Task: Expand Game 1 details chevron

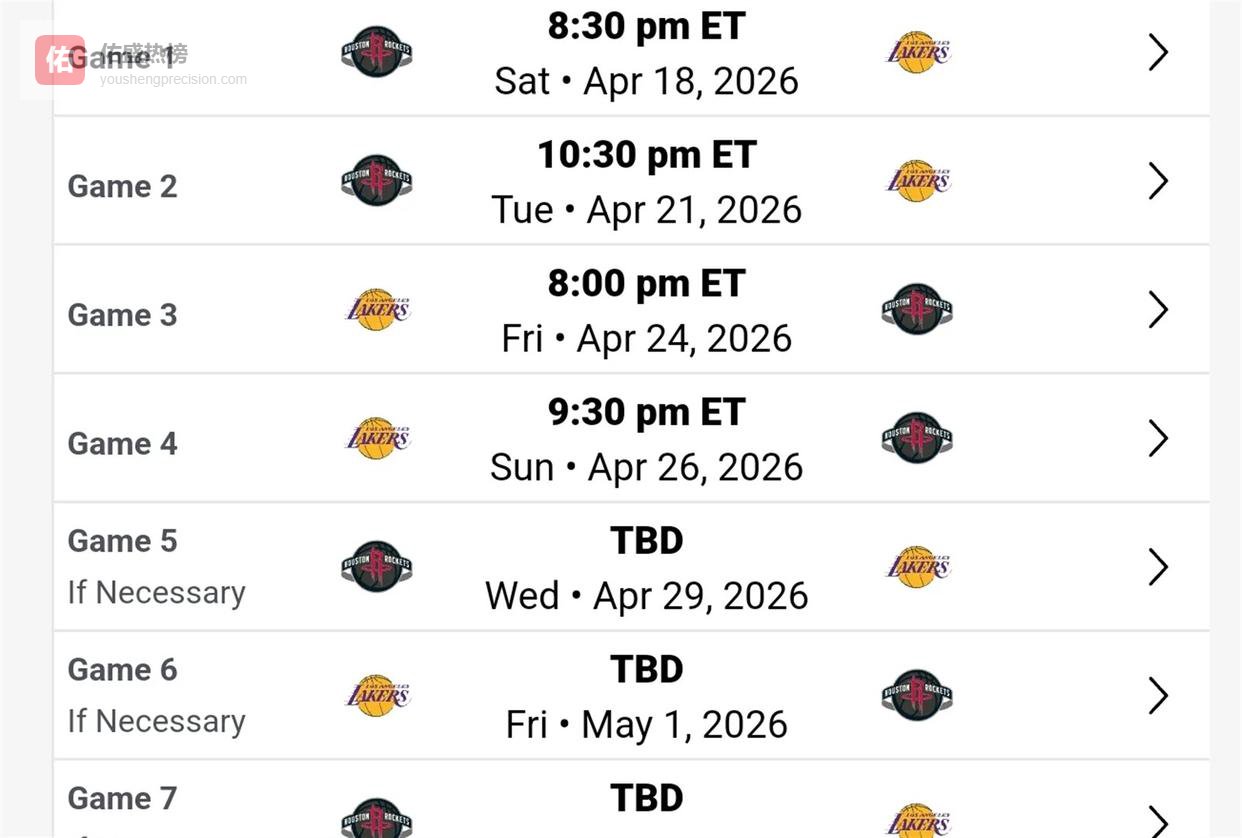Action: pyautogui.click(x=1158, y=52)
